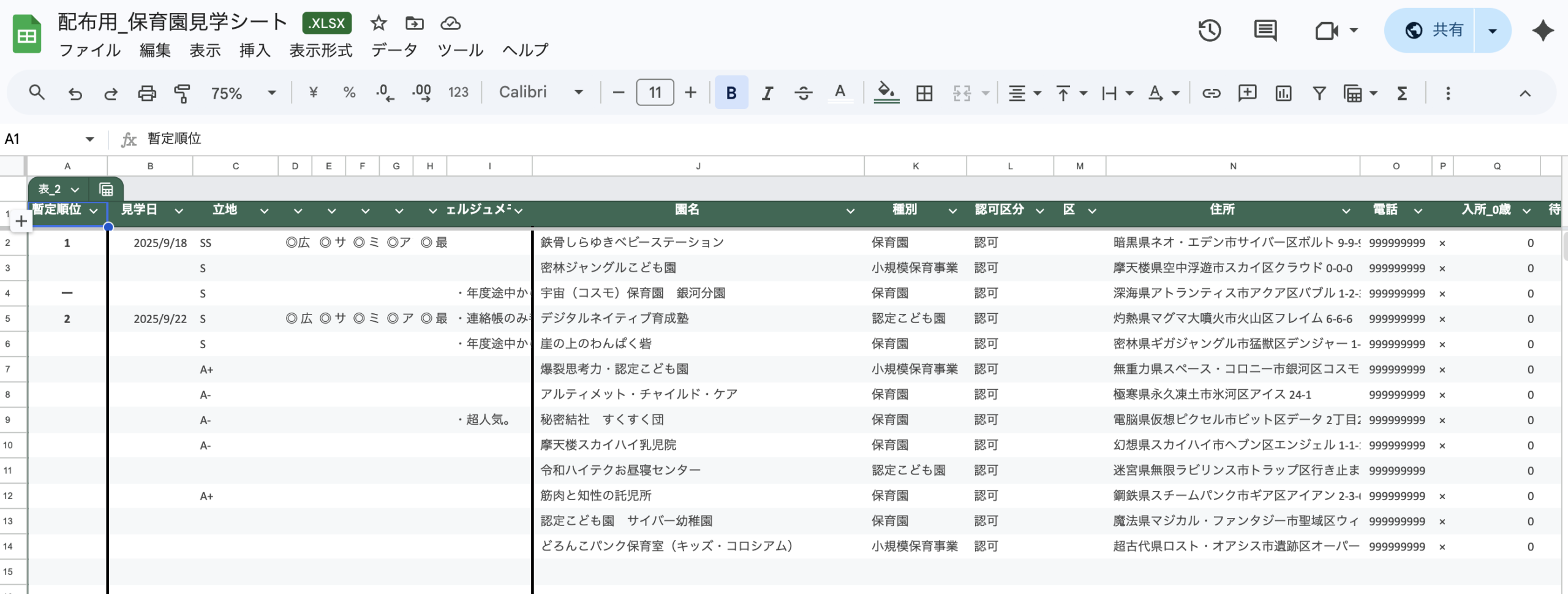Open the Calibri font dropdown
Viewport: 1568px width, 594px height.
(x=539, y=93)
